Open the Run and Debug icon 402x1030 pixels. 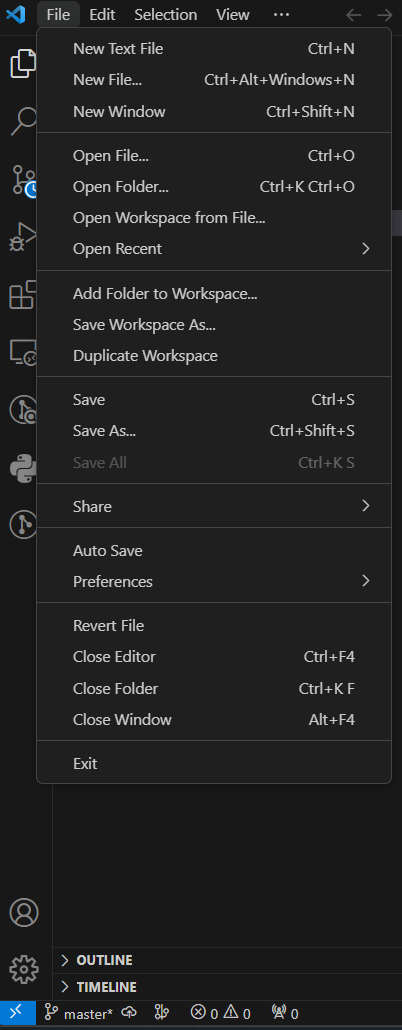(x=24, y=236)
